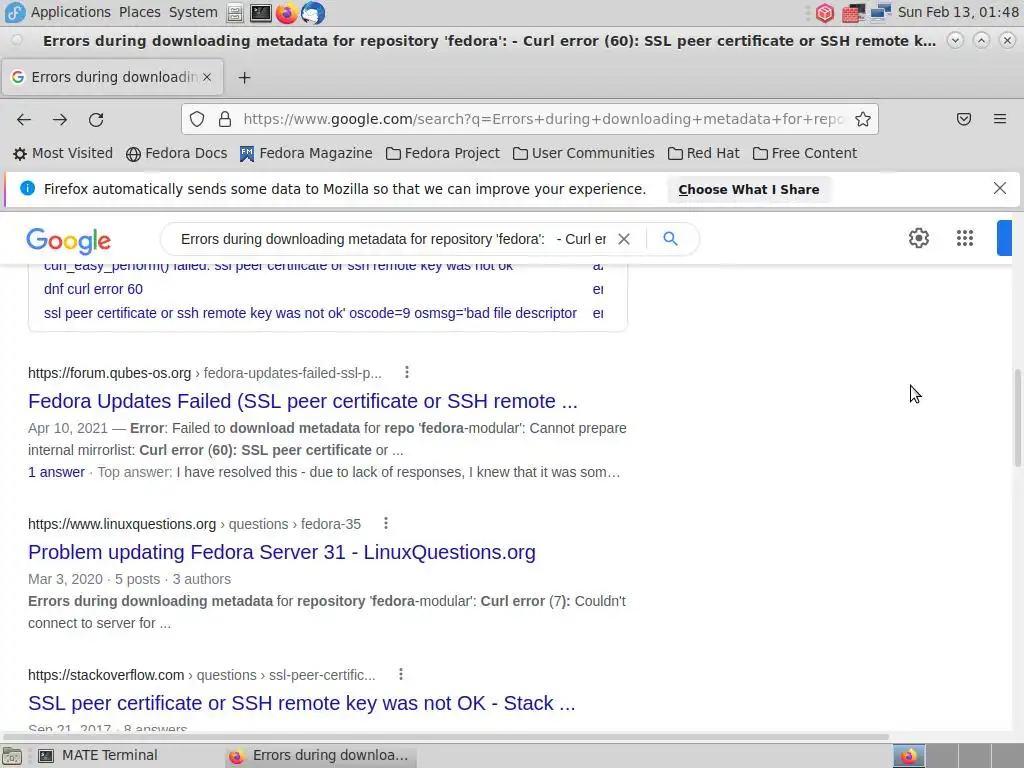The width and height of the screenshot is (1024, 768).
Task: Go forward to the next page
Action: 60,120
